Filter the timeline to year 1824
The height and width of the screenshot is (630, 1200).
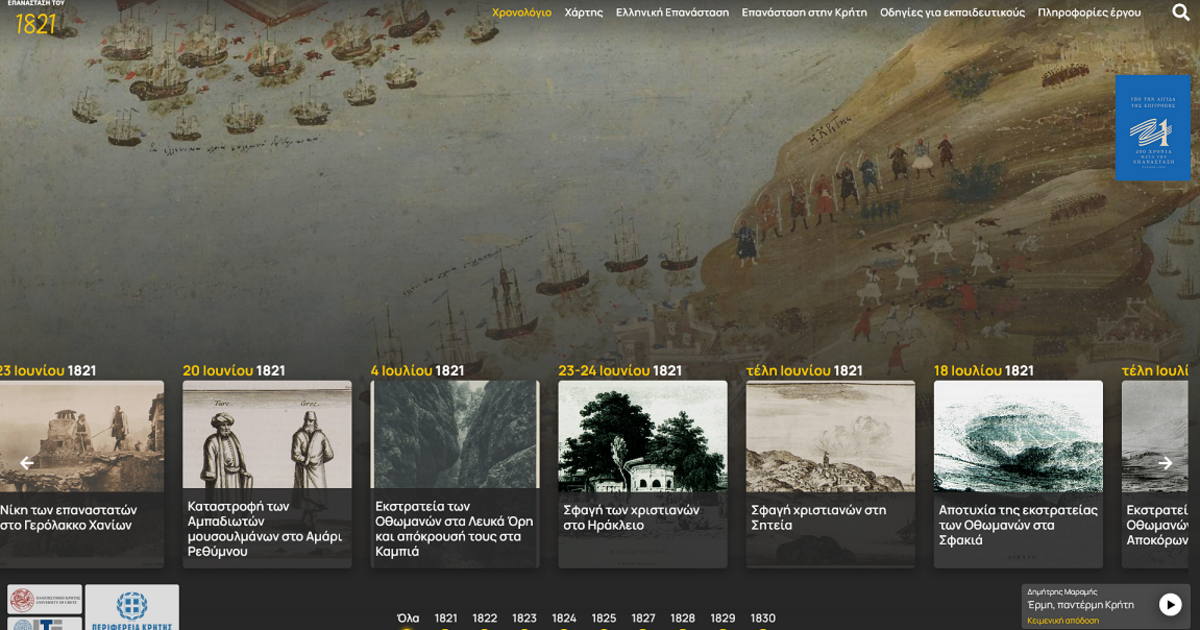(x=564, y=618)
